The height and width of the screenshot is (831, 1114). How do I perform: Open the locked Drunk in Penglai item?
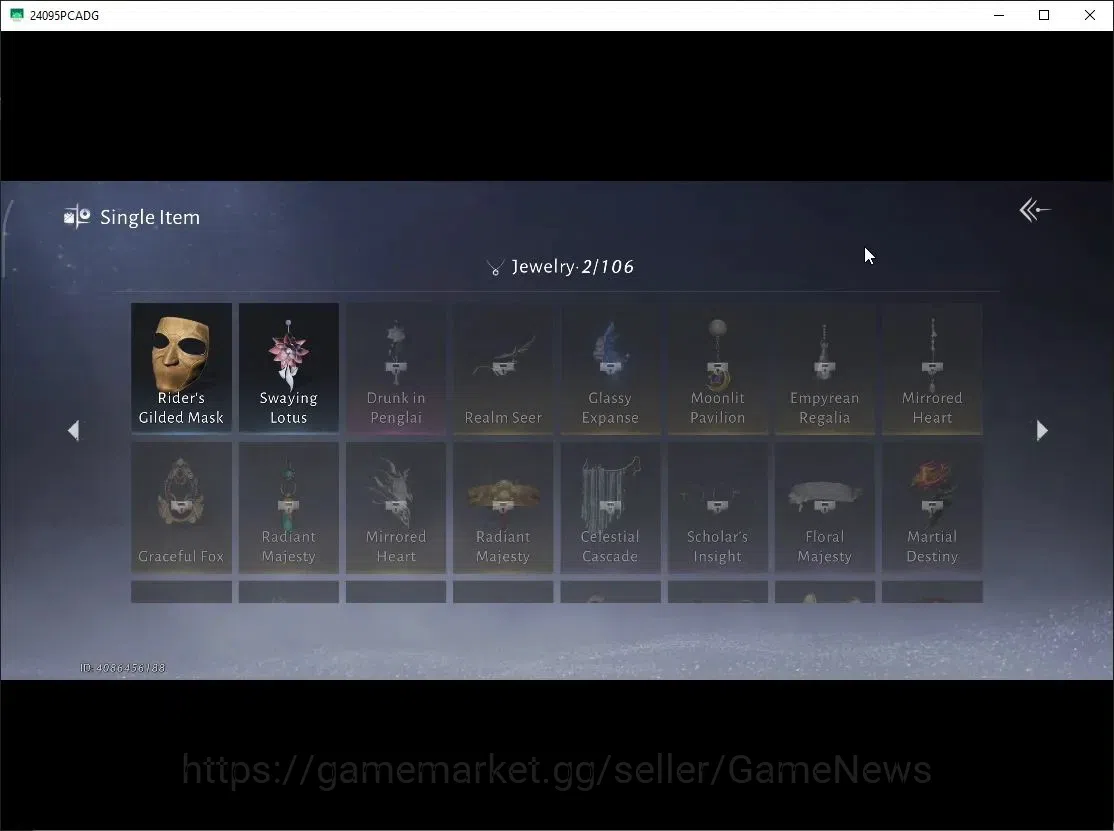tap(396, 367)
